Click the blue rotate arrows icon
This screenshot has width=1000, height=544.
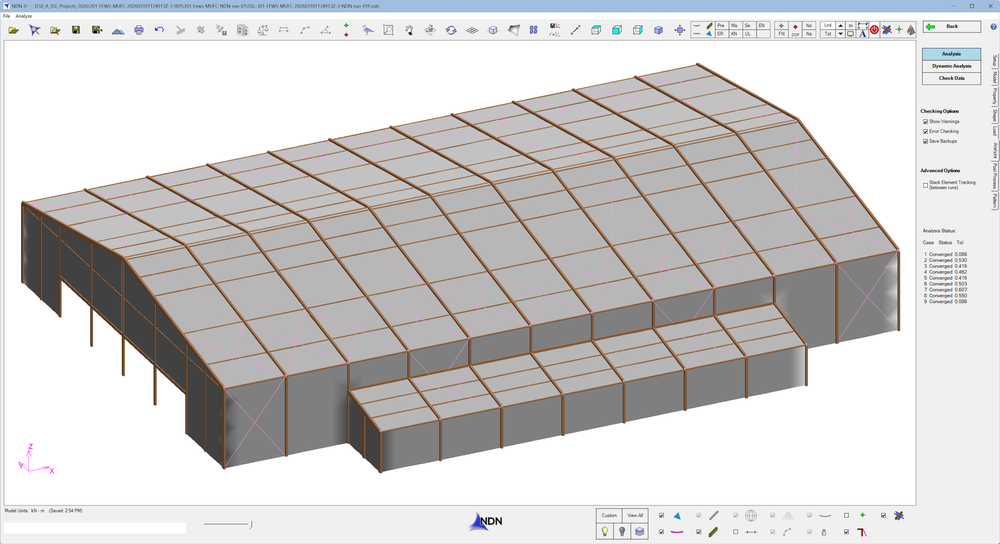point(451,30)
